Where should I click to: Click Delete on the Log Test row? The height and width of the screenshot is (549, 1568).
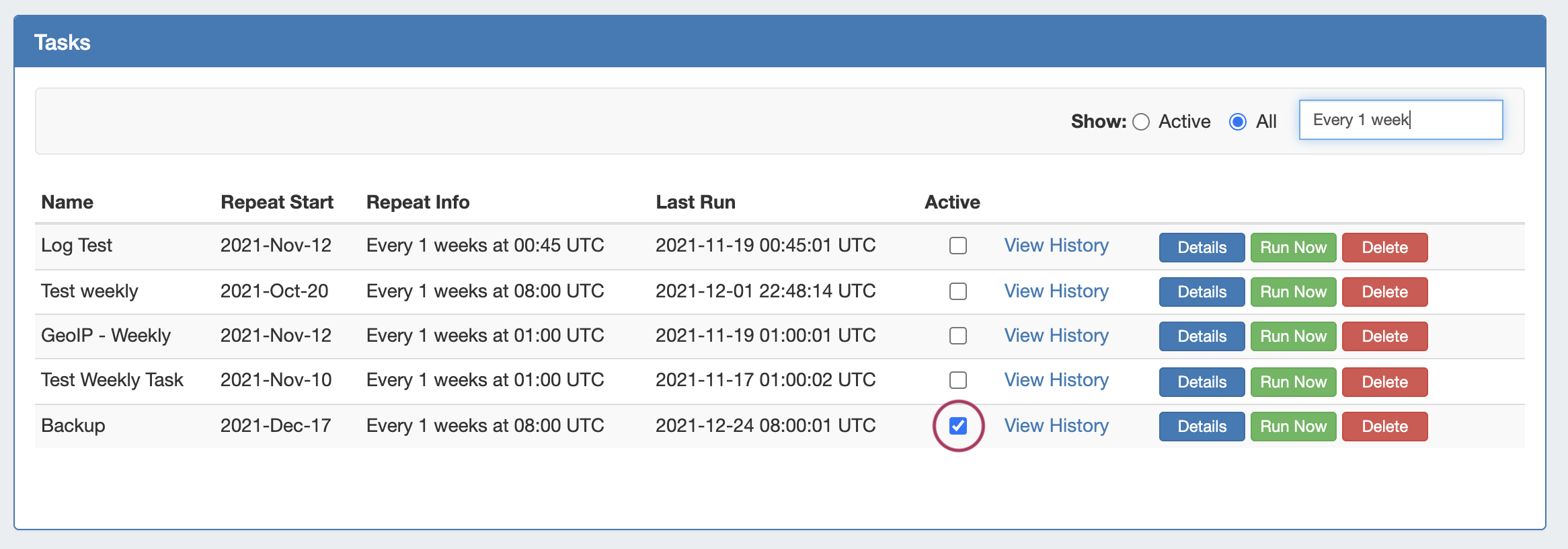tap(1384, 248)
